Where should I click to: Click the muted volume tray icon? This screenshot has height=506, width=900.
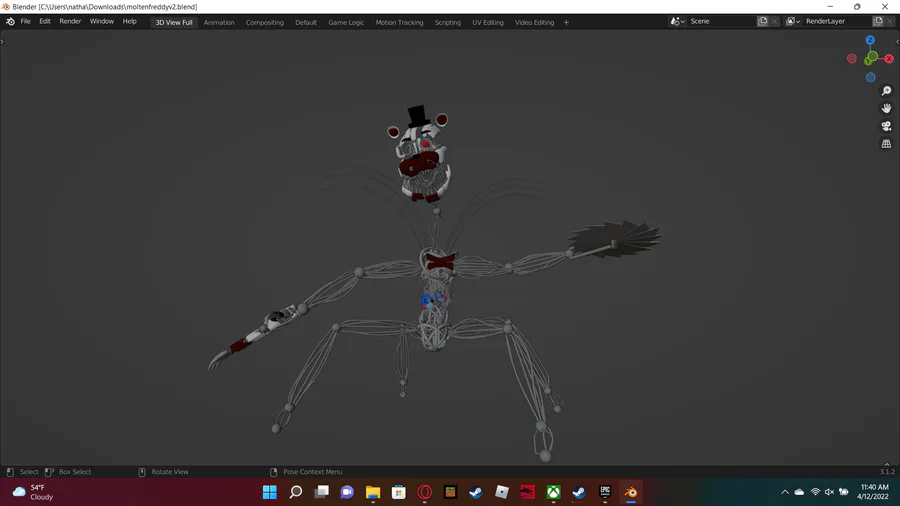pos(829,492)
